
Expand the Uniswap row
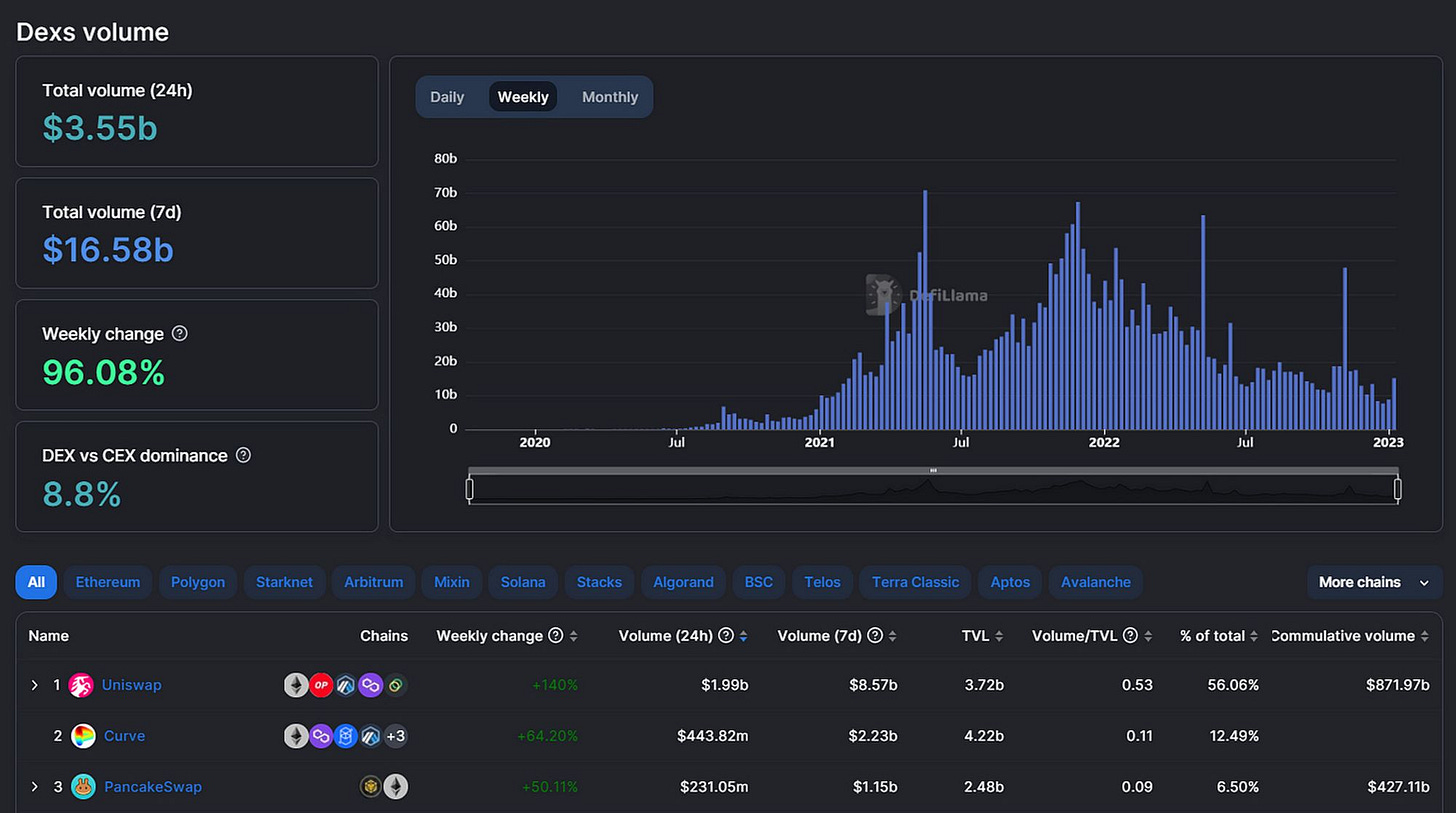pyautogui.click(x=34, y=685)
